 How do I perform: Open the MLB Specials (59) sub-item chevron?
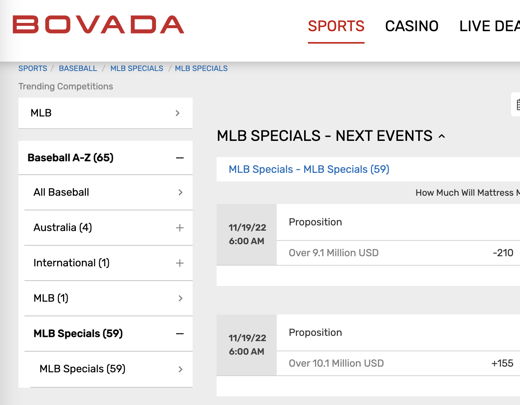[x=180, y=369]
